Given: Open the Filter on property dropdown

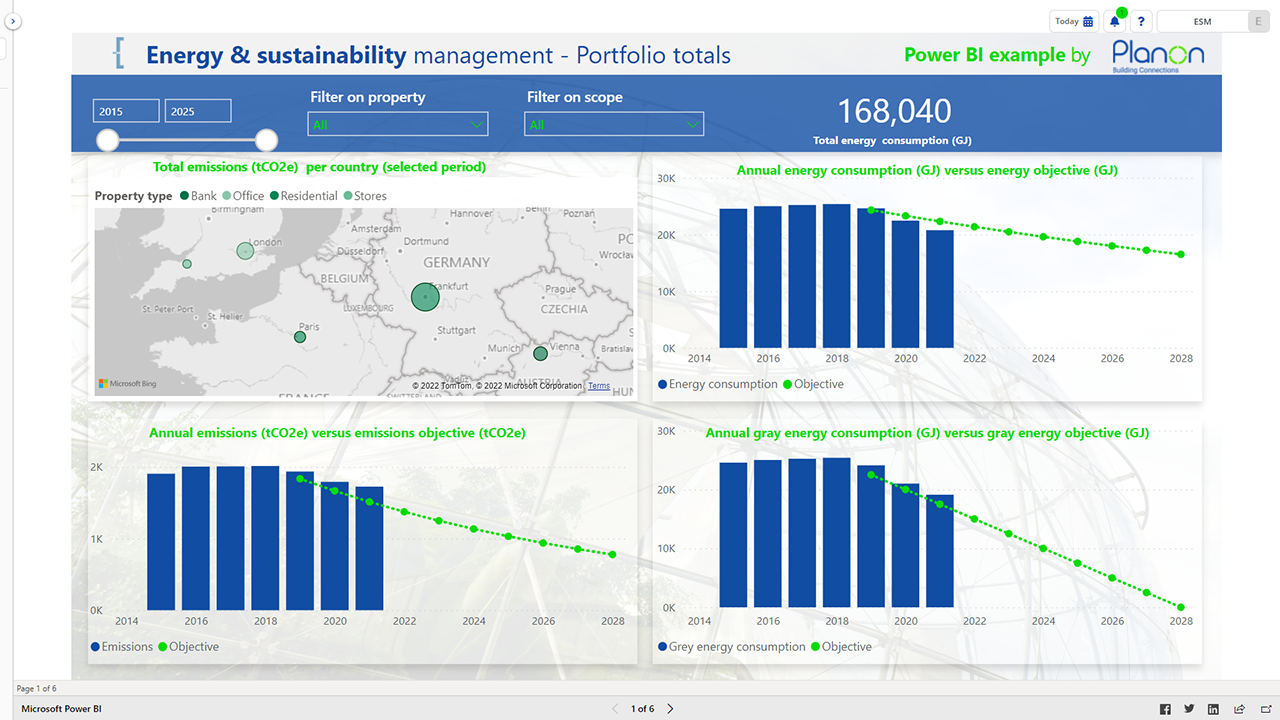Looking at the screenshot, I should coord(398,124).
